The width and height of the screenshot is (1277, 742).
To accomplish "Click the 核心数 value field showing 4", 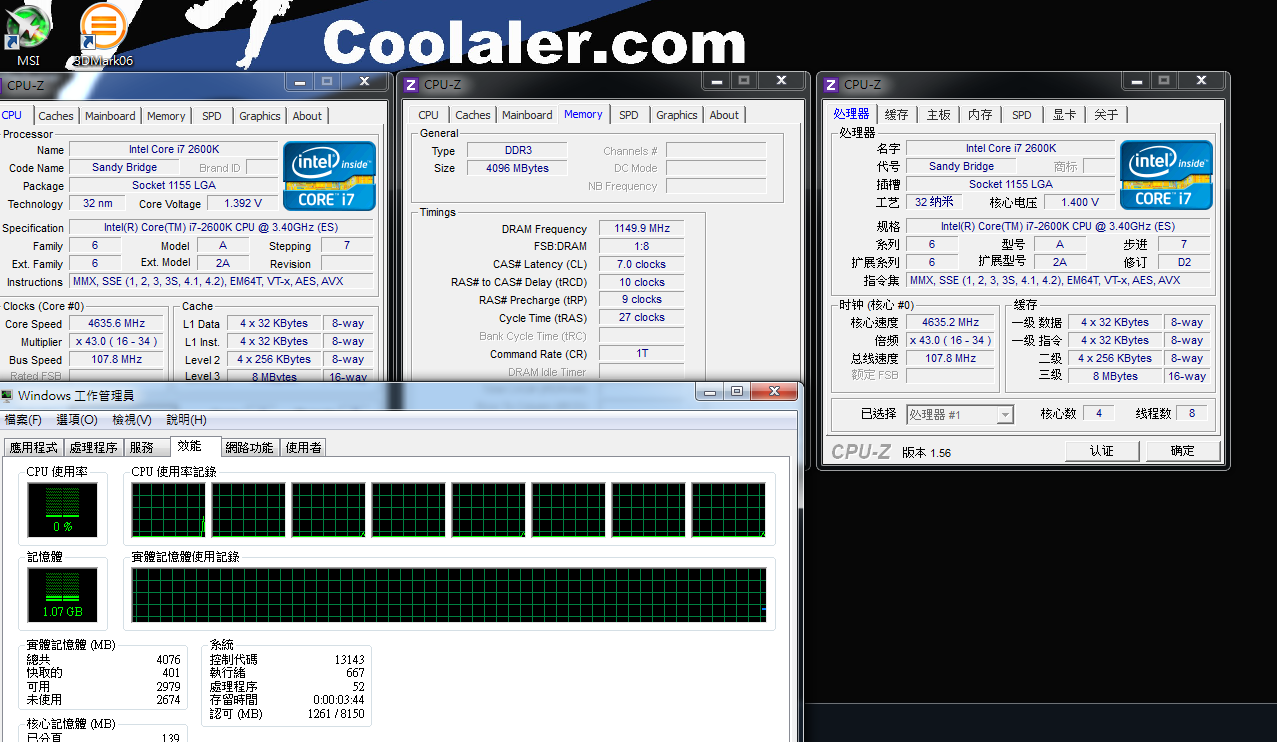I will (1098, 413).
